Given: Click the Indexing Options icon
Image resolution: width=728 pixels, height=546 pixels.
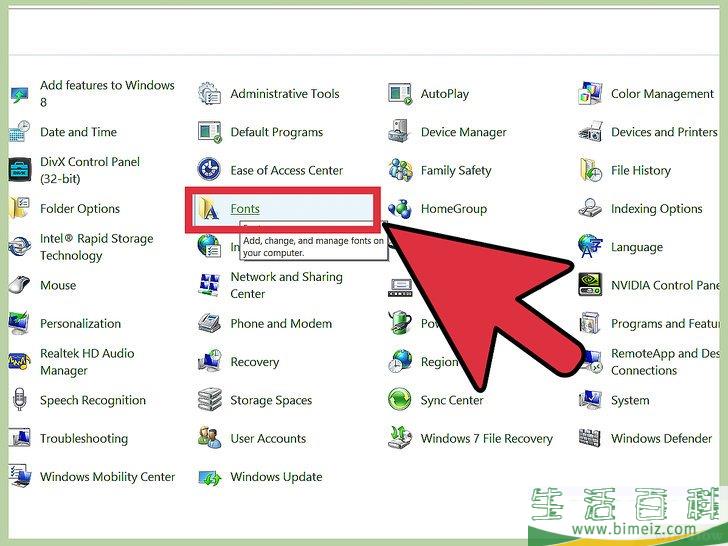Looking at the screenshot, I should coord(590,208).
